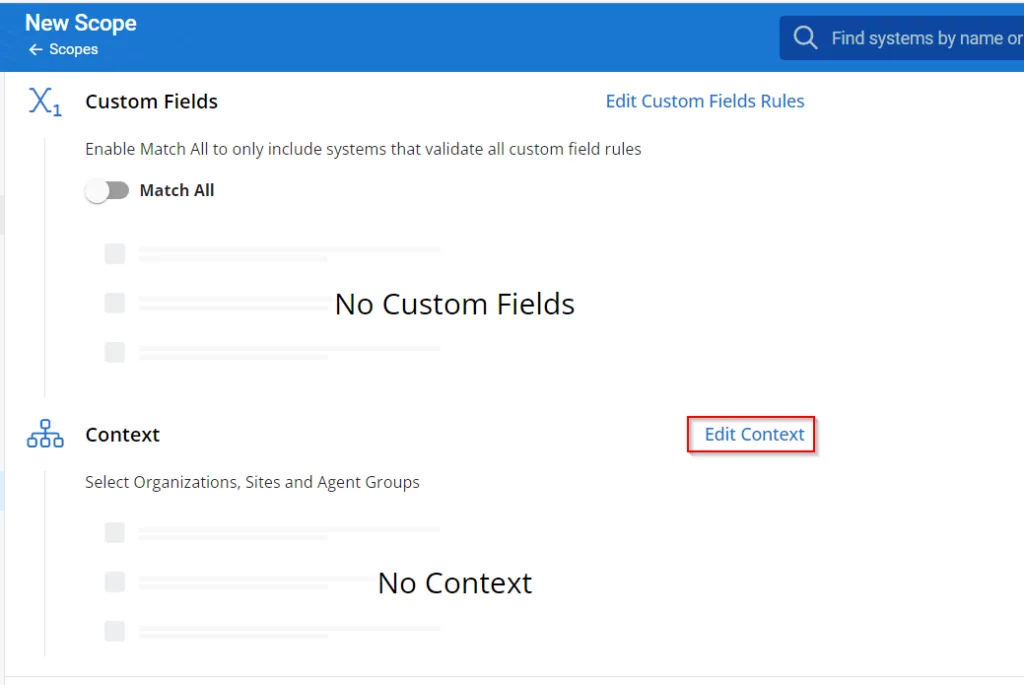Click the No Custom Fields empty message
The width and height of the screenshot is (1024, 685).
(x=455, y=304)
